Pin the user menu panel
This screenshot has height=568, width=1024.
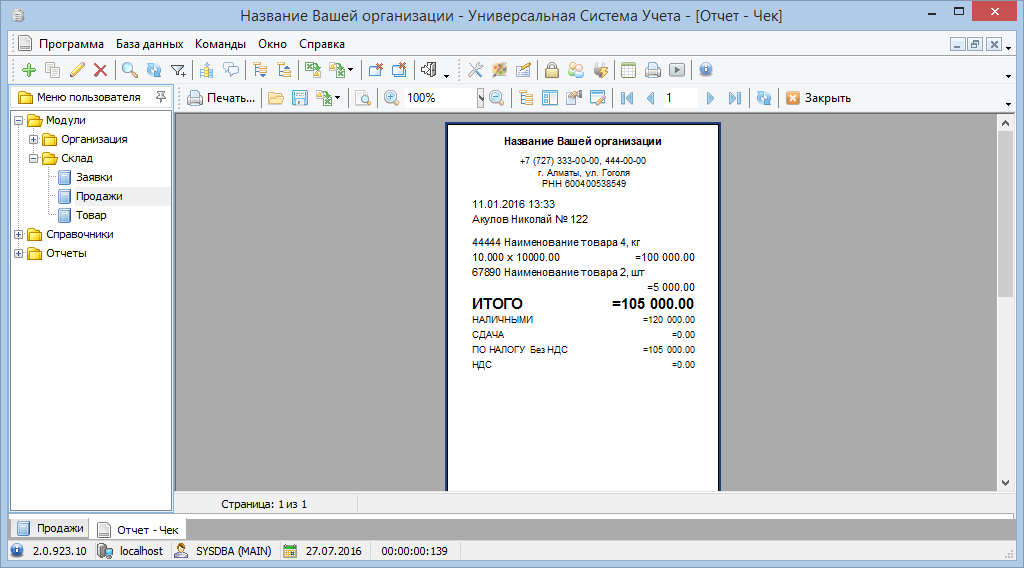[x=161, y=97]
